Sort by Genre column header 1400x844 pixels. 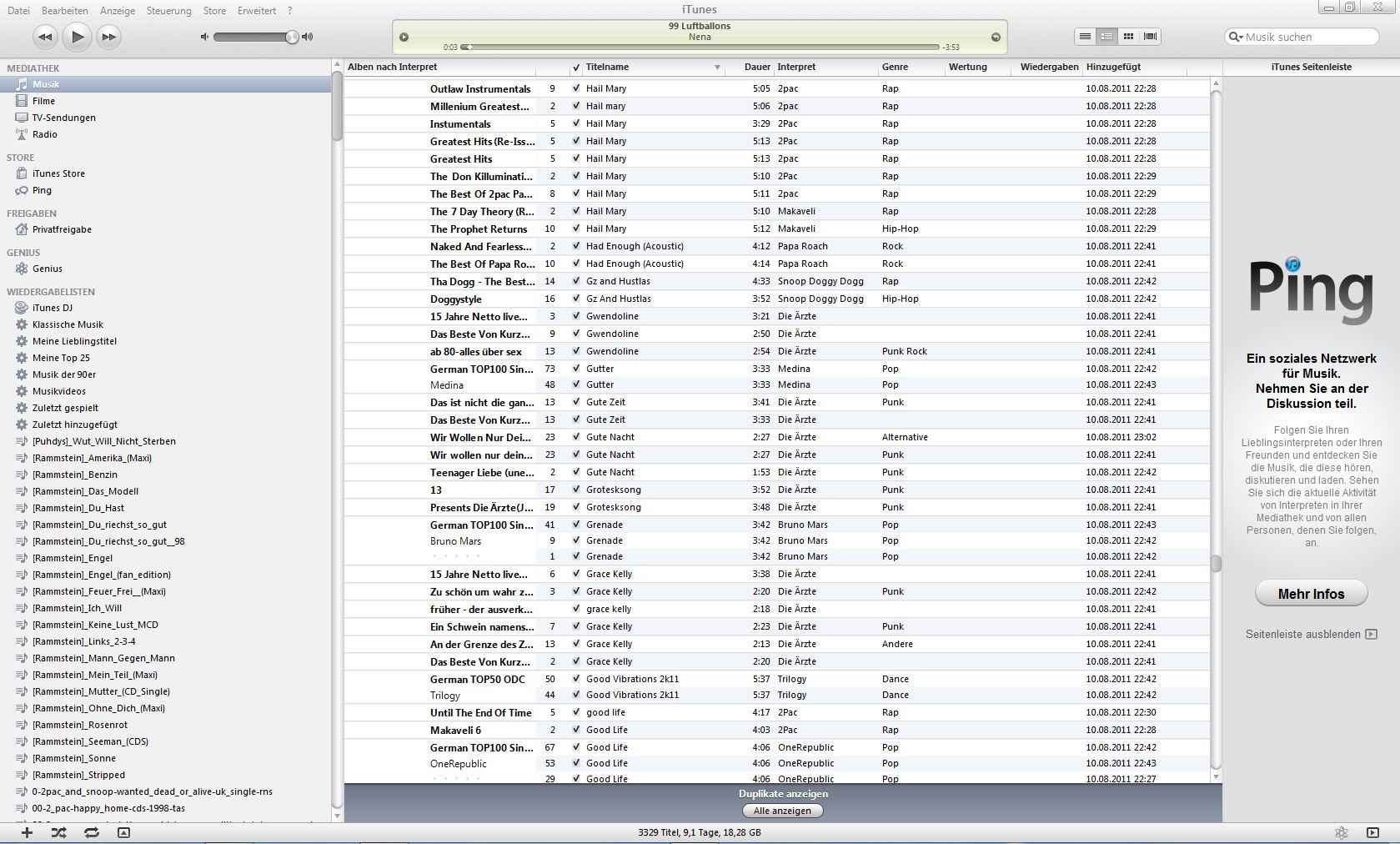[x=911, y=67]
